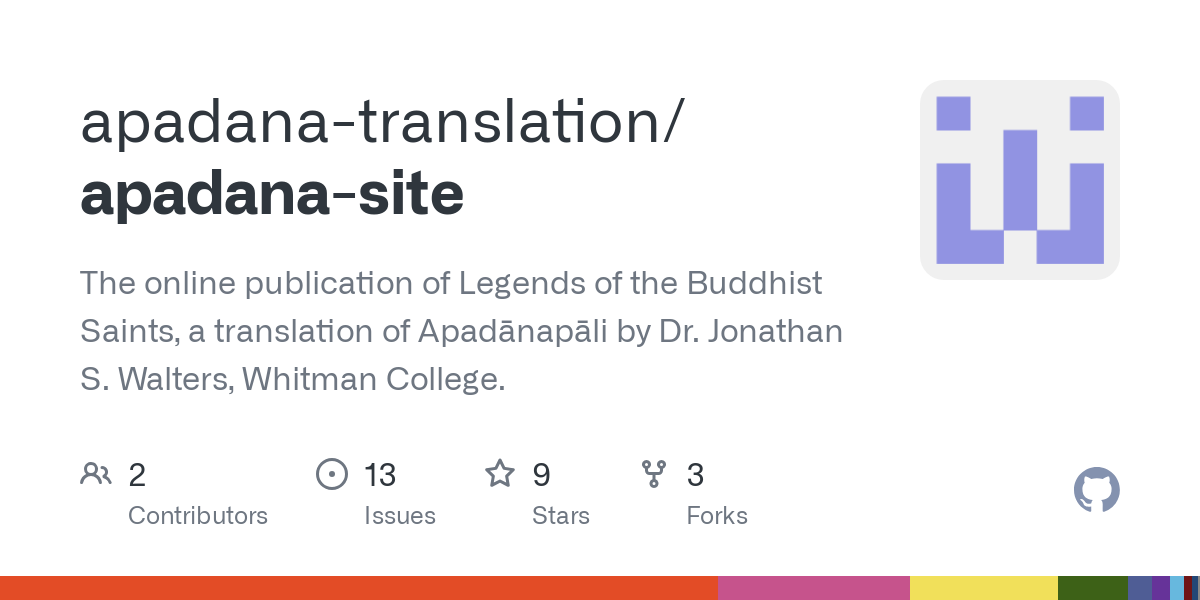Click the Forks label

(717, 516)
